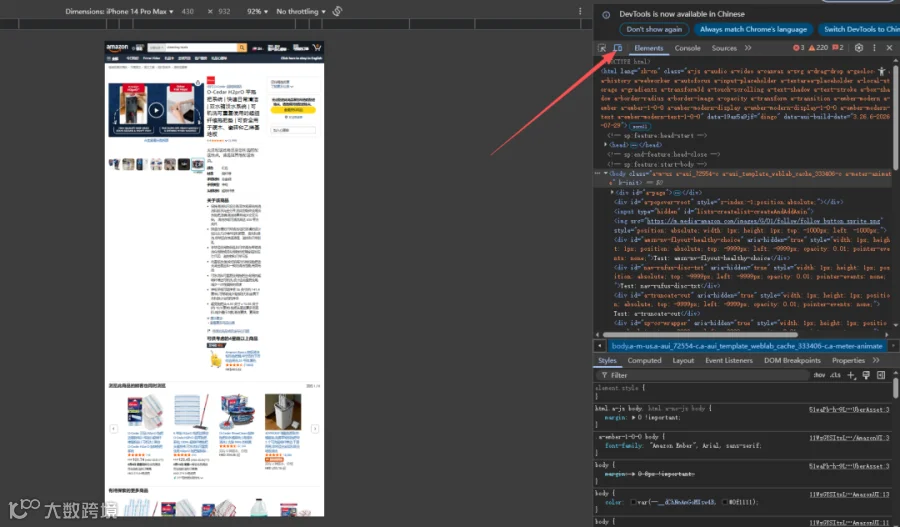Click carousel previous arrow in recommendations
Viewport: 900px width, 527px height.
click(114, 428)
